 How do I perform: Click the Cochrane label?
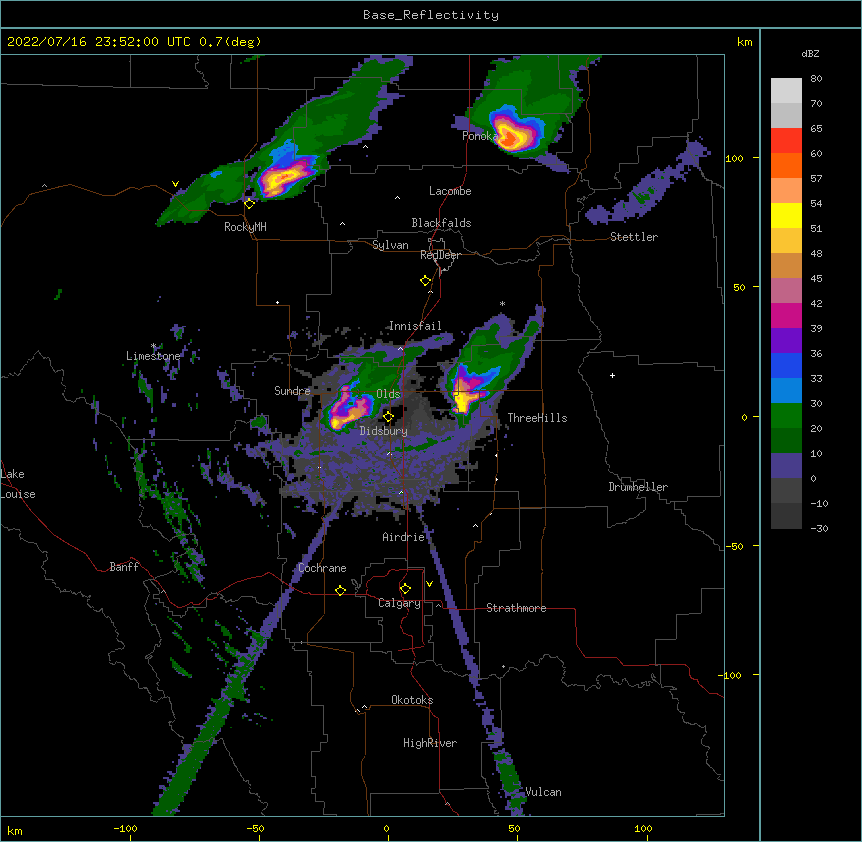click(x=322, y=568)
